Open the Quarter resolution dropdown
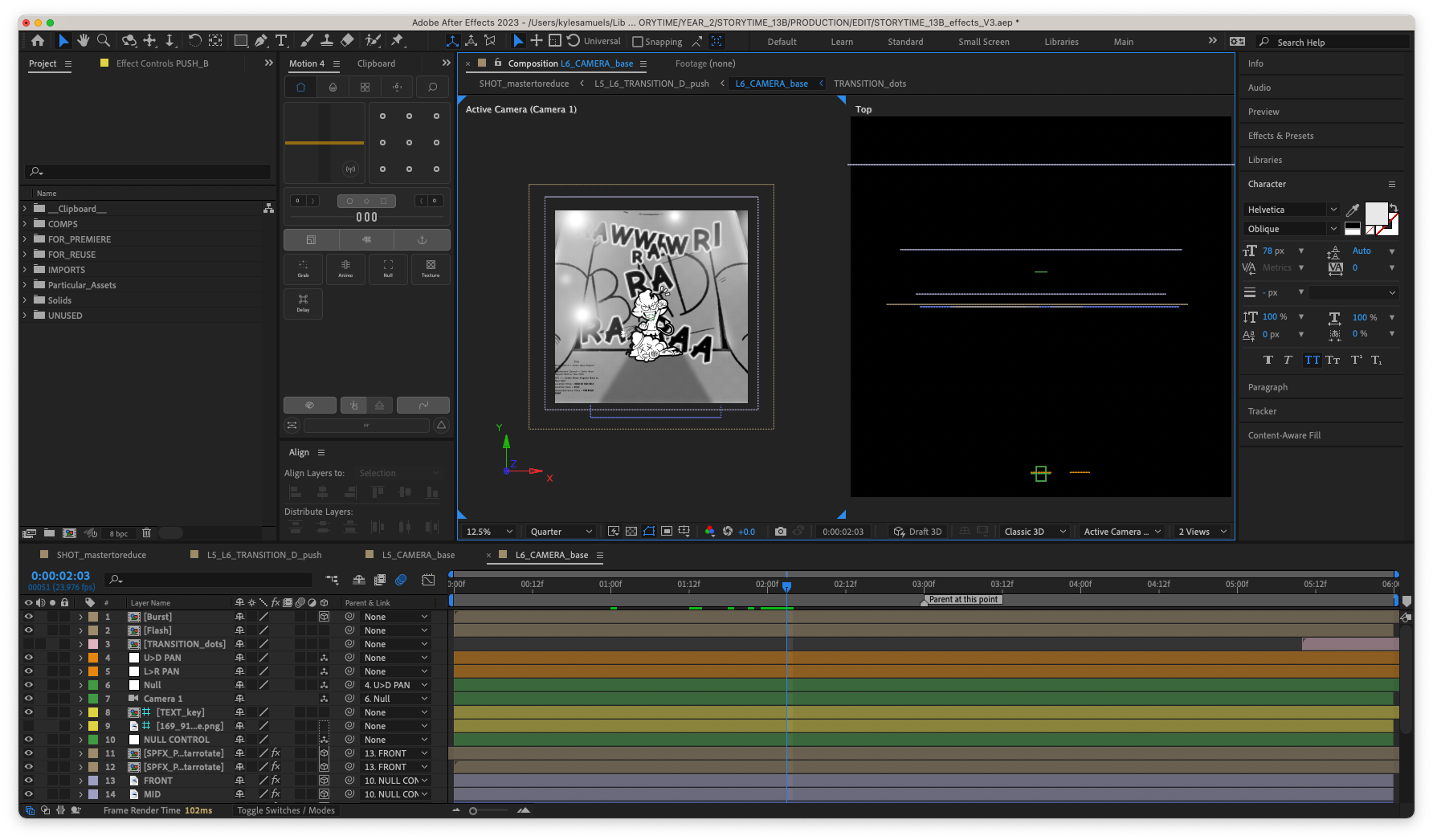 point(561,532)
